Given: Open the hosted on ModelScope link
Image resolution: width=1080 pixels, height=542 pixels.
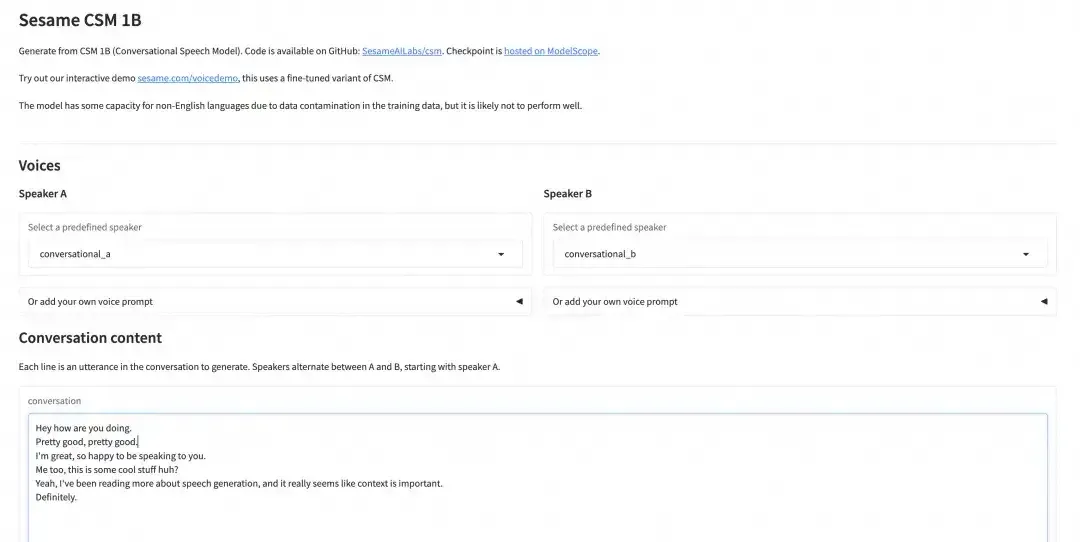Looking at the screenshot, I should pos(551,51).
